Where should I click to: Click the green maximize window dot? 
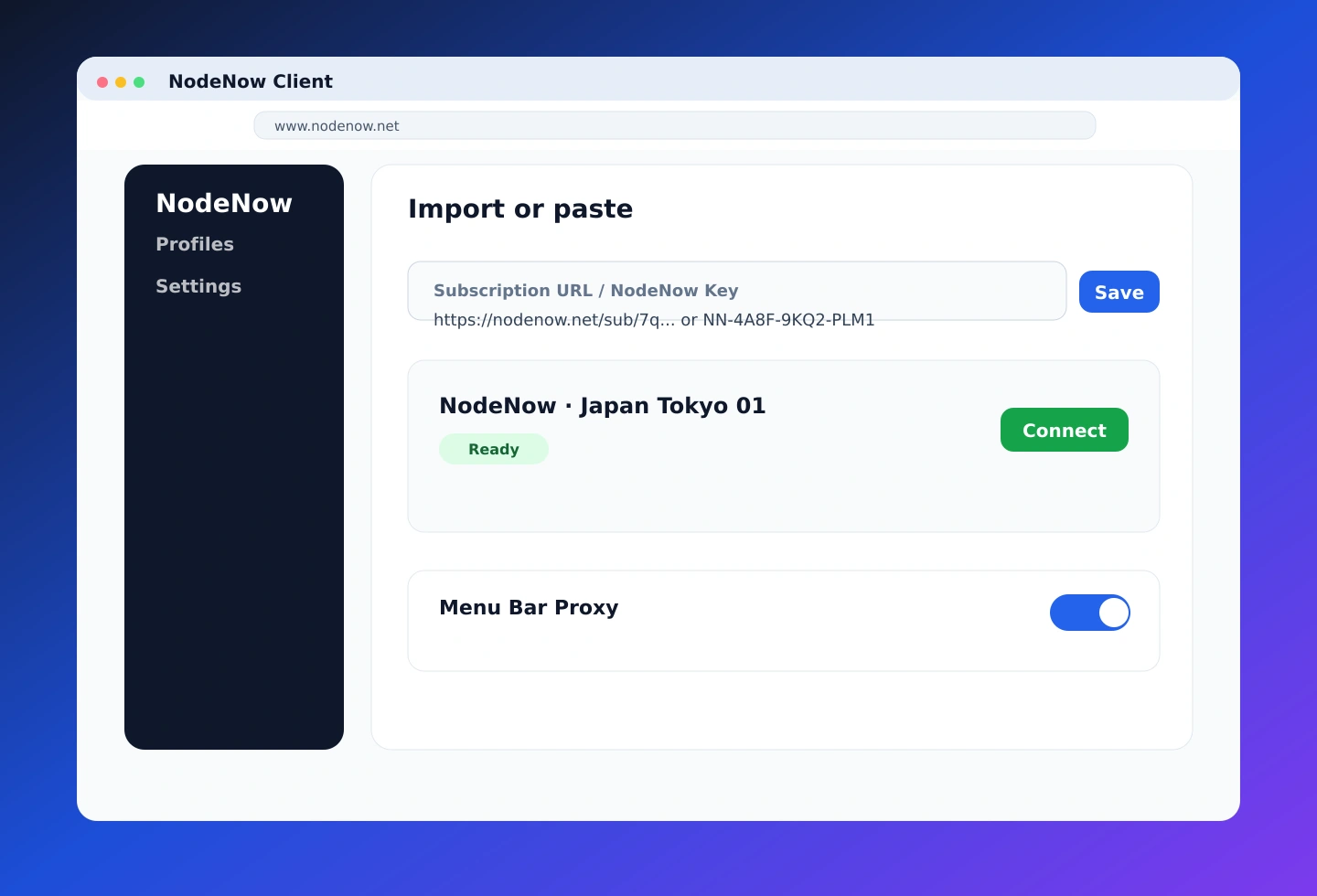139,82
